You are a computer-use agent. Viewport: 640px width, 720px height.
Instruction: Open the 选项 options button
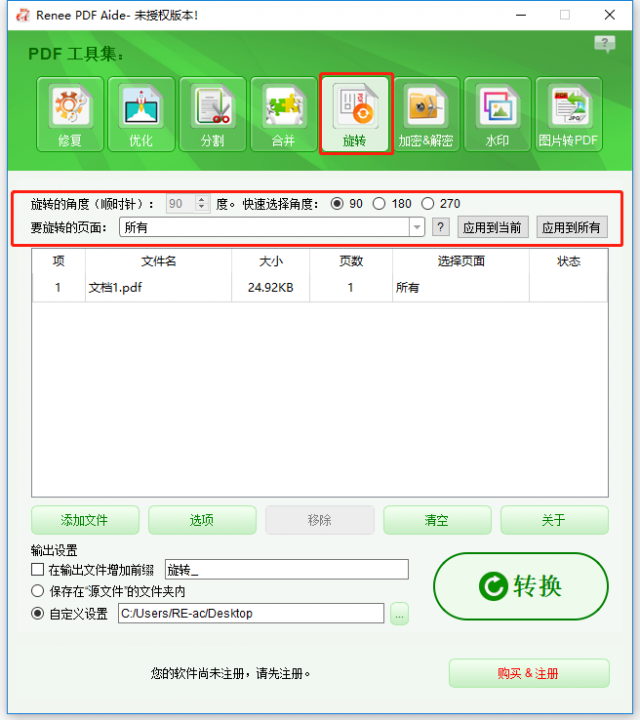(202, 520)
